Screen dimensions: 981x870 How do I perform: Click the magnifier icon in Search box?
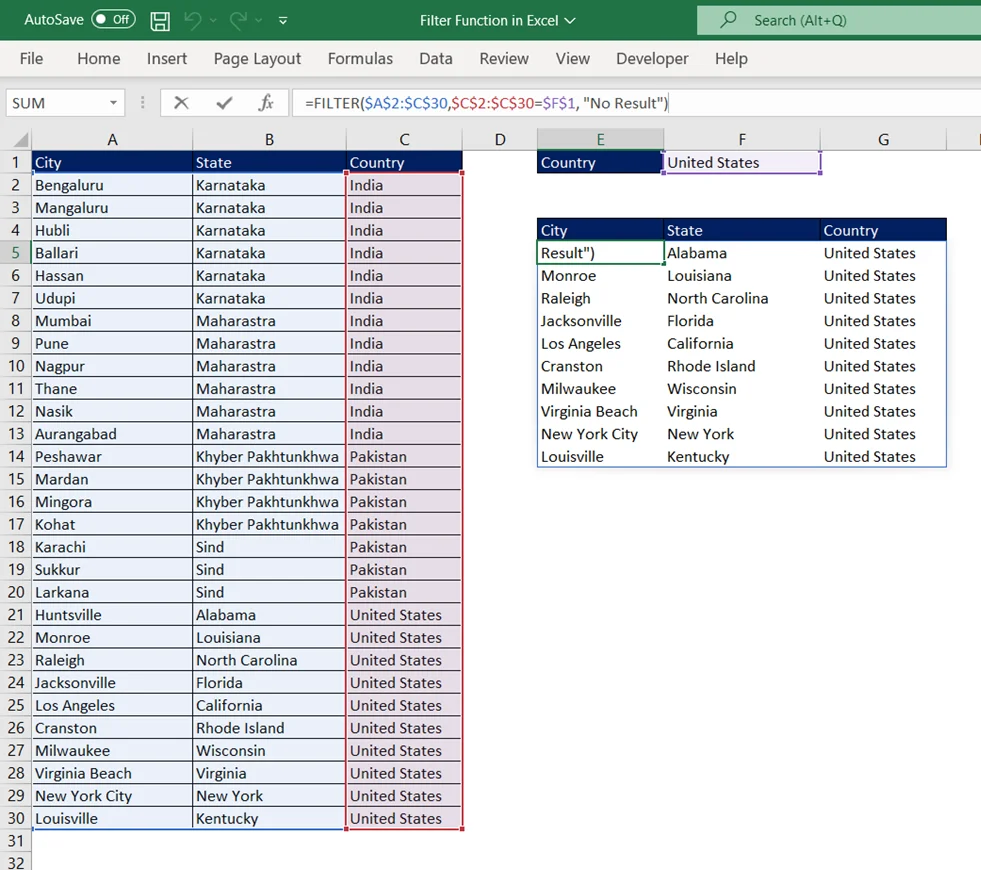coord(729,20)
